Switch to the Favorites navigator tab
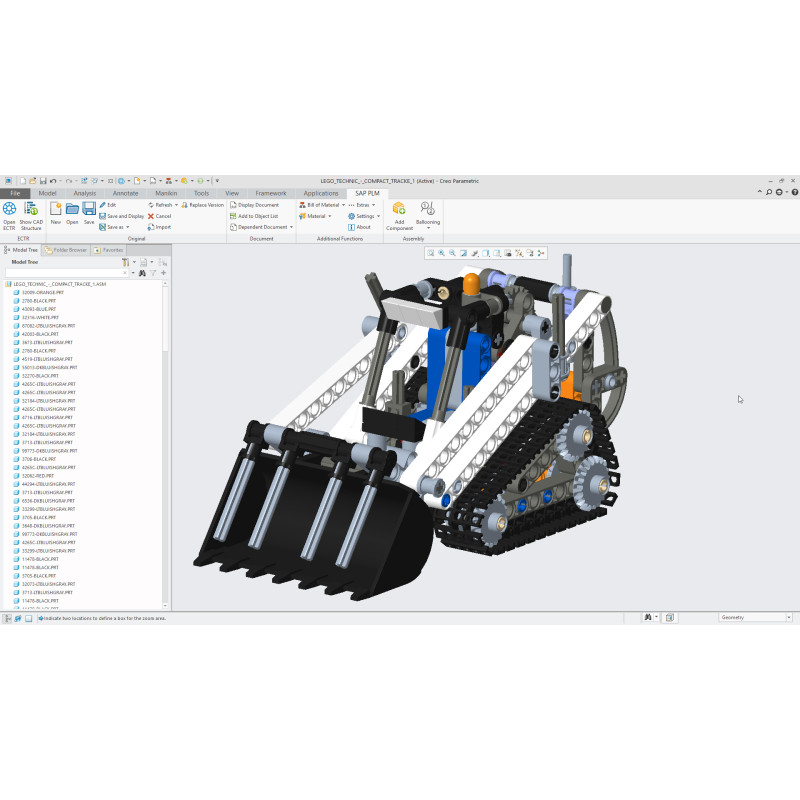This screenshot has width=800, height=800. [x=109, y=250]
